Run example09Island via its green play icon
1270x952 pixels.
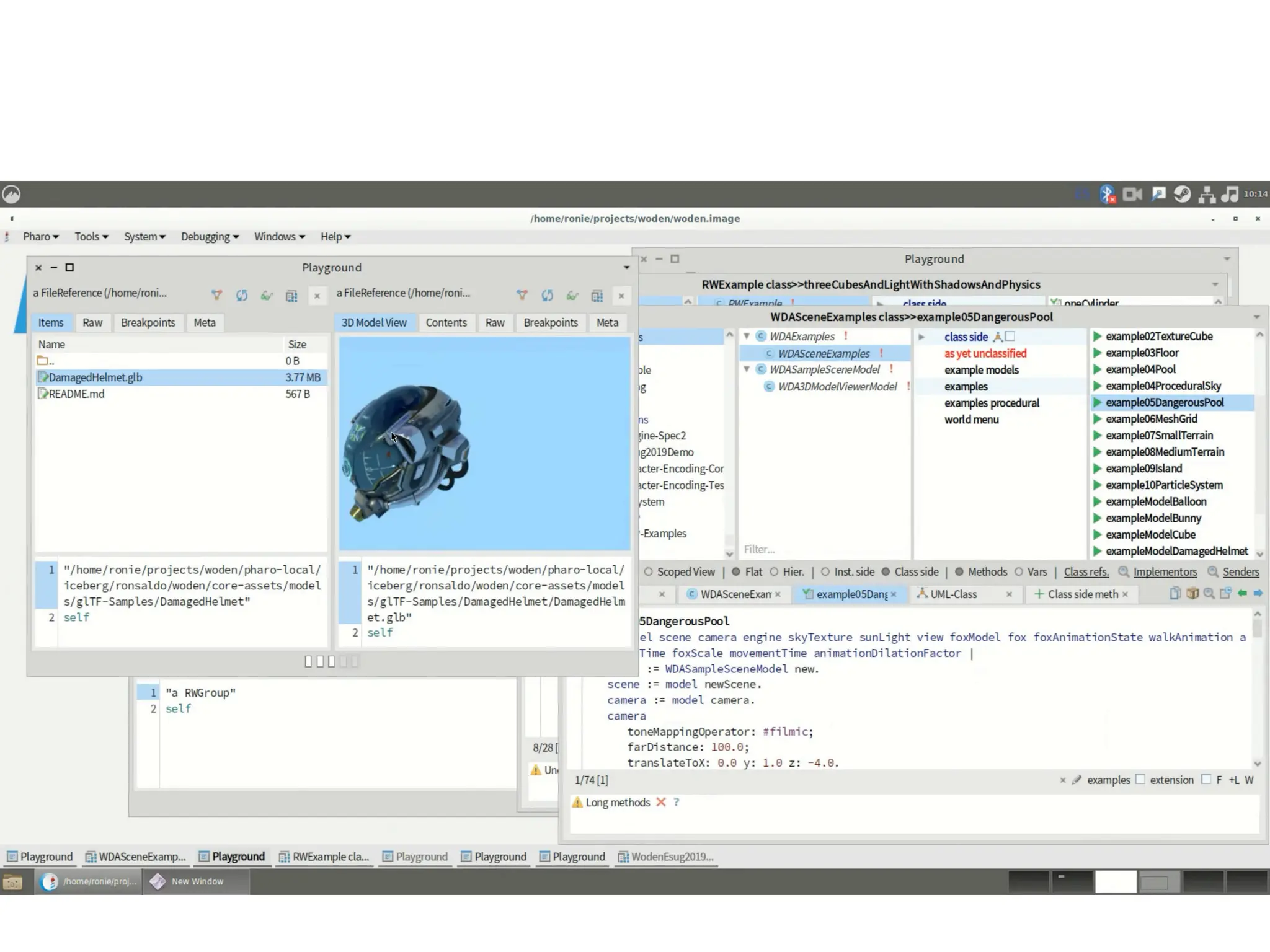1097,469
